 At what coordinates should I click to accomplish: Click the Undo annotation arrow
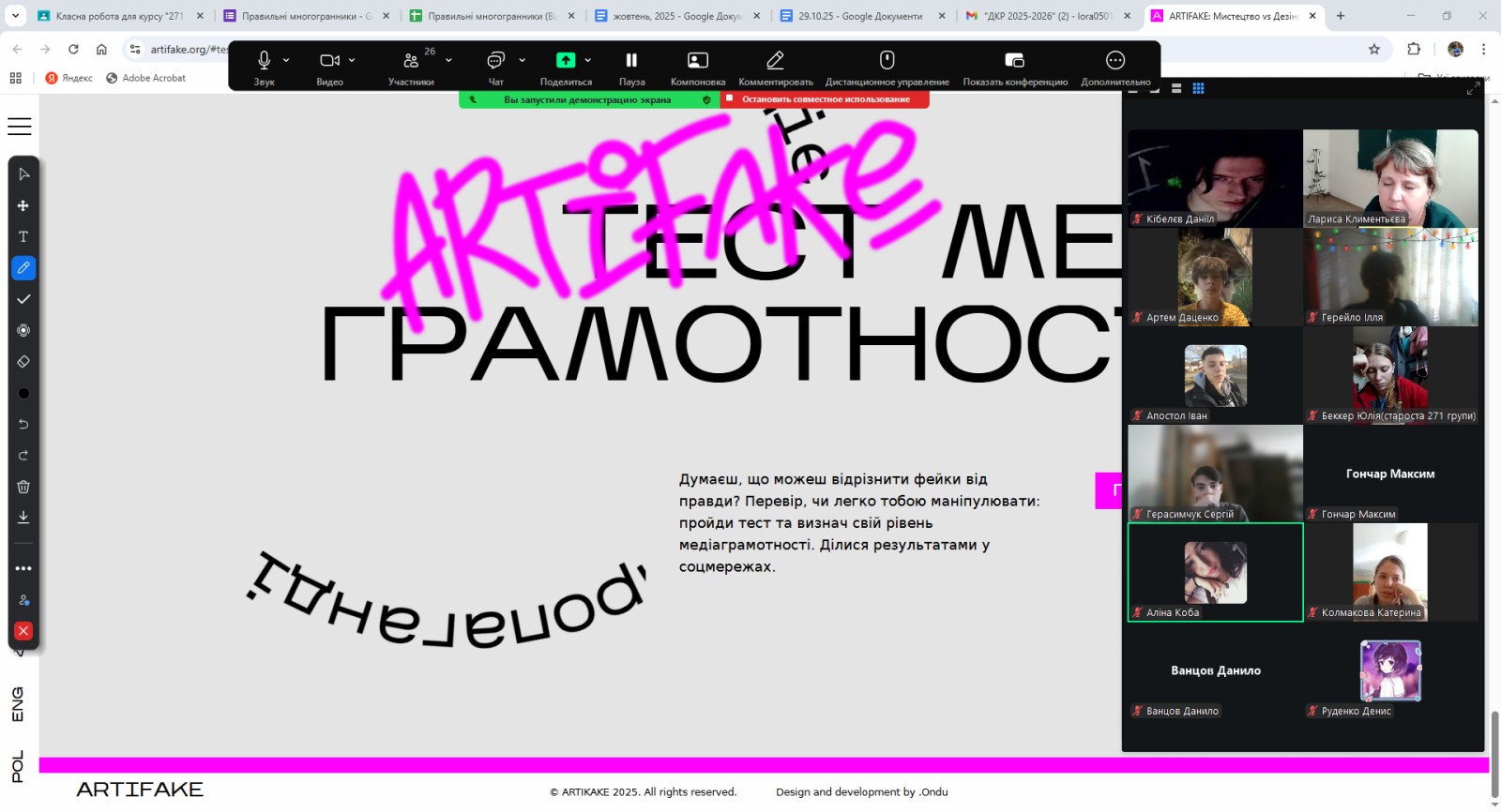[23, 424]
